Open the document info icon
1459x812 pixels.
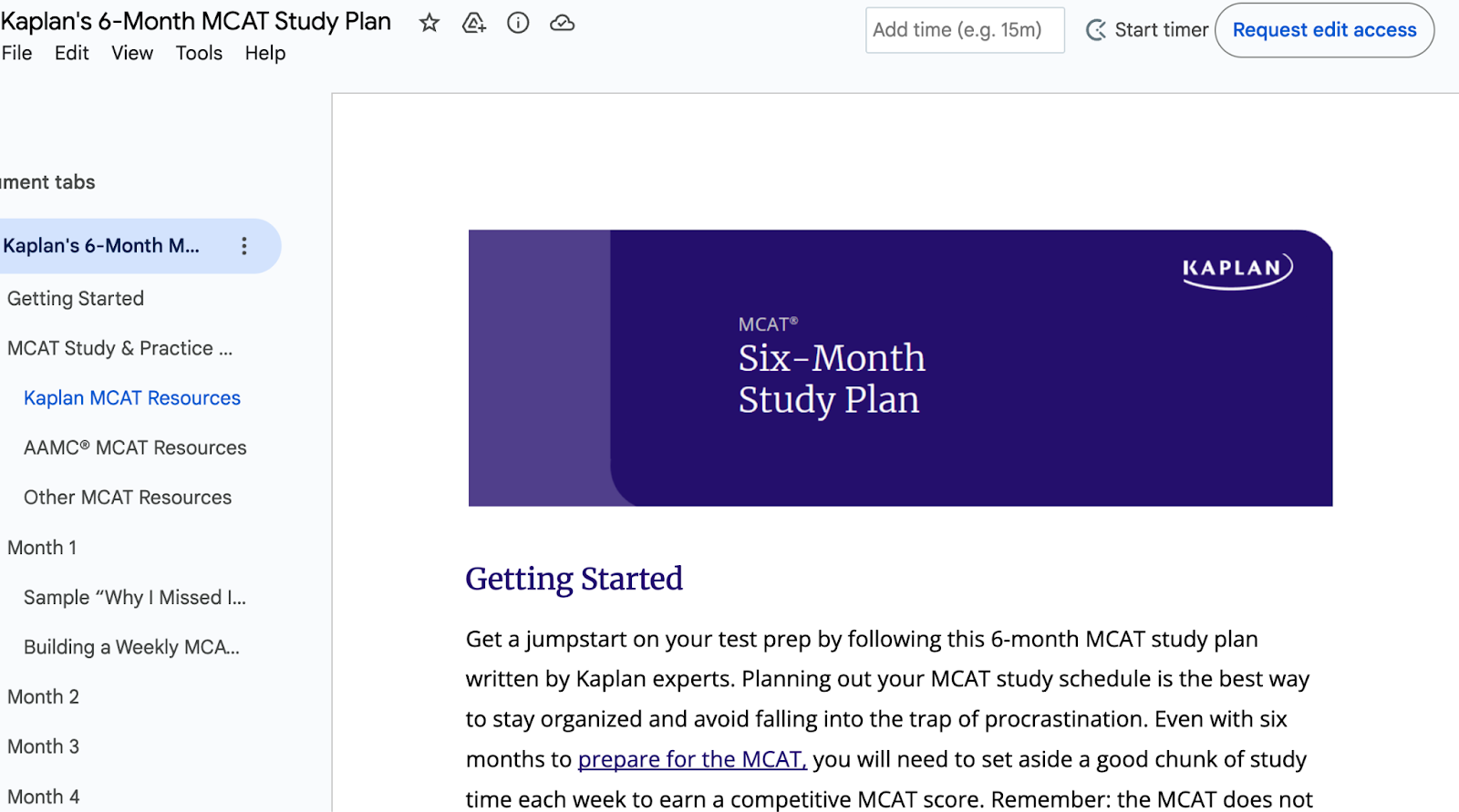pos(518,24)
